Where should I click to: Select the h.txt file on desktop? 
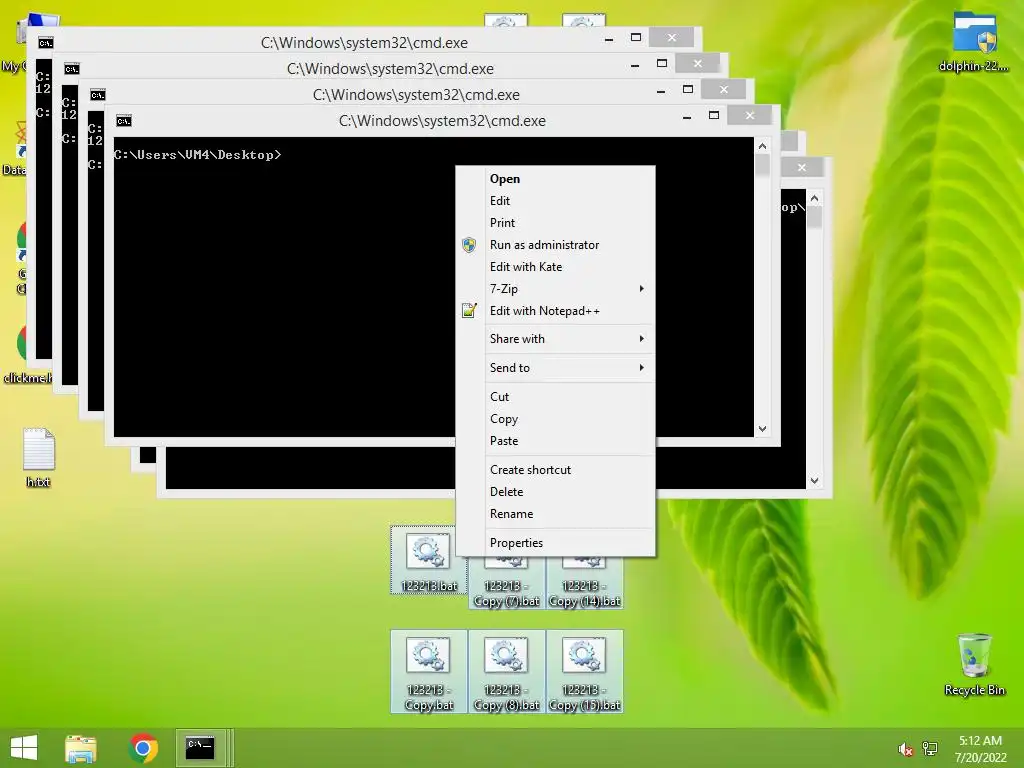coord(39,458)
